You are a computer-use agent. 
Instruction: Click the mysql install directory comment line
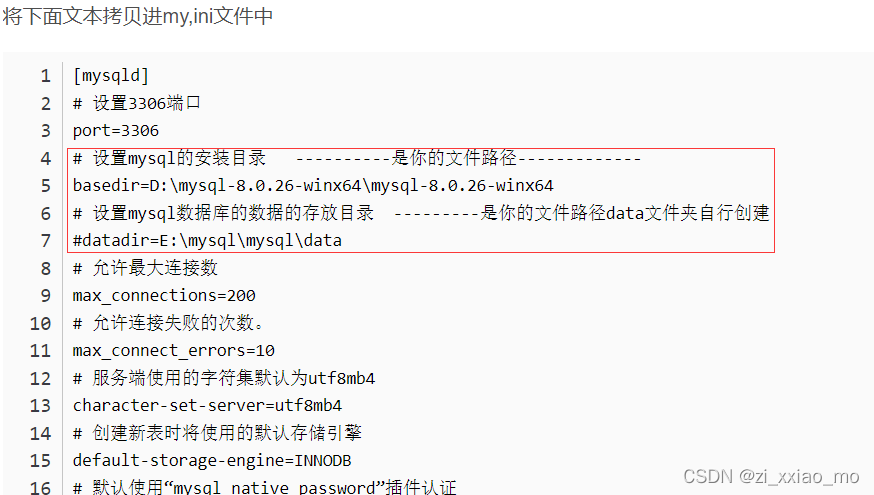[x=357, y=158]
